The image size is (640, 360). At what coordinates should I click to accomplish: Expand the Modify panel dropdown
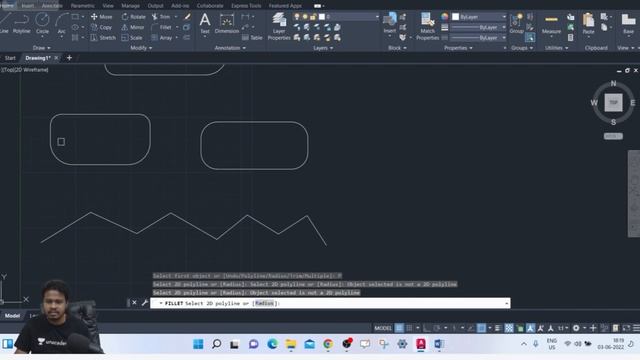coord(141,48)
